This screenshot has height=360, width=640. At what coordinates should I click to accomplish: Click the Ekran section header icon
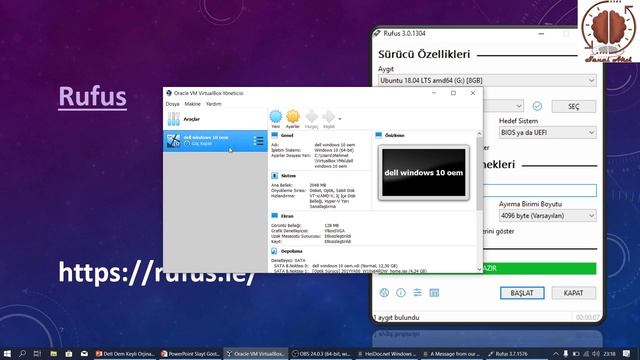(x=275, y=216)
